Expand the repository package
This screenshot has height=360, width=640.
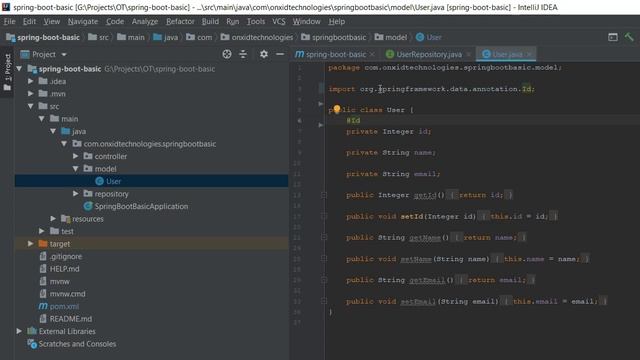click(76, 193)
